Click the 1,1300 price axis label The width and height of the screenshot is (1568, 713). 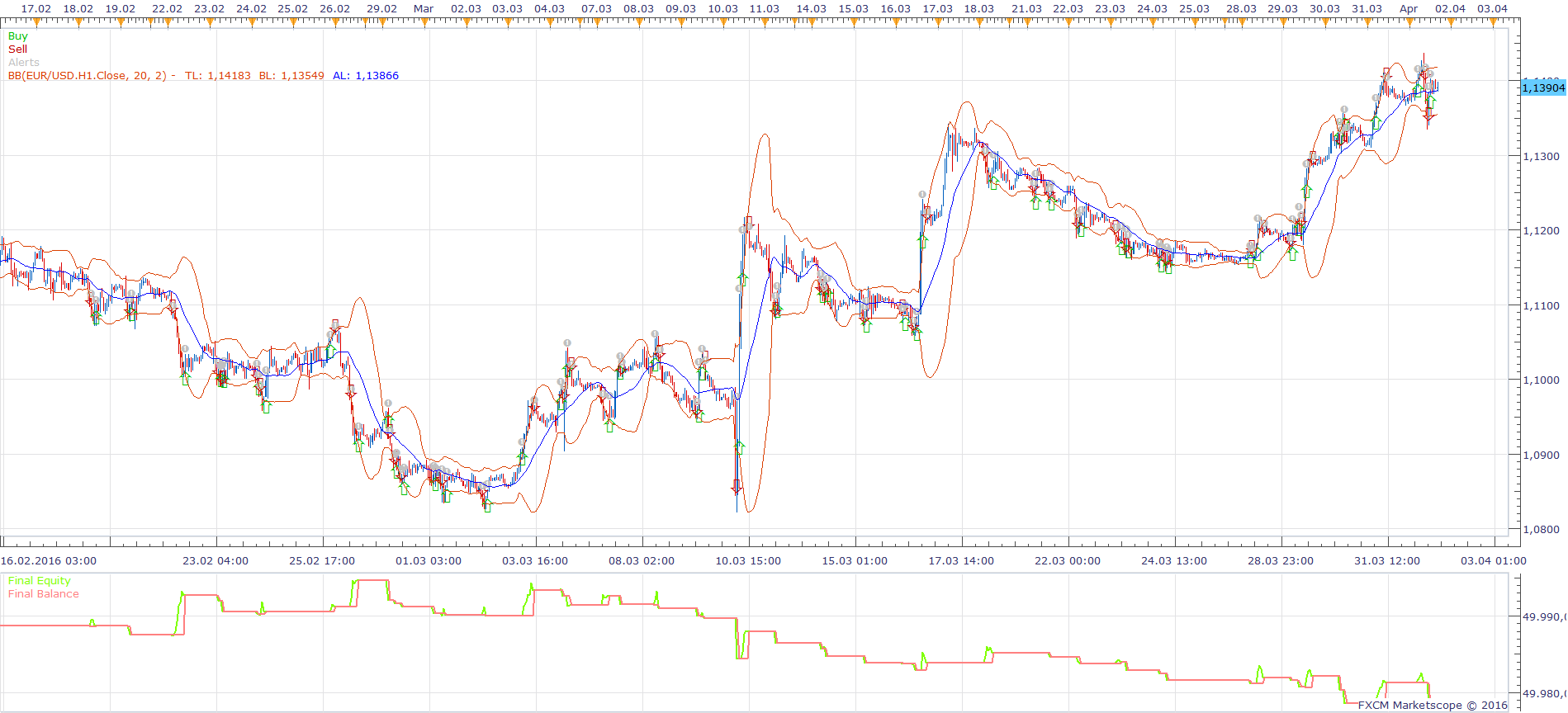pyautogui.click(x=1542, y=157)
